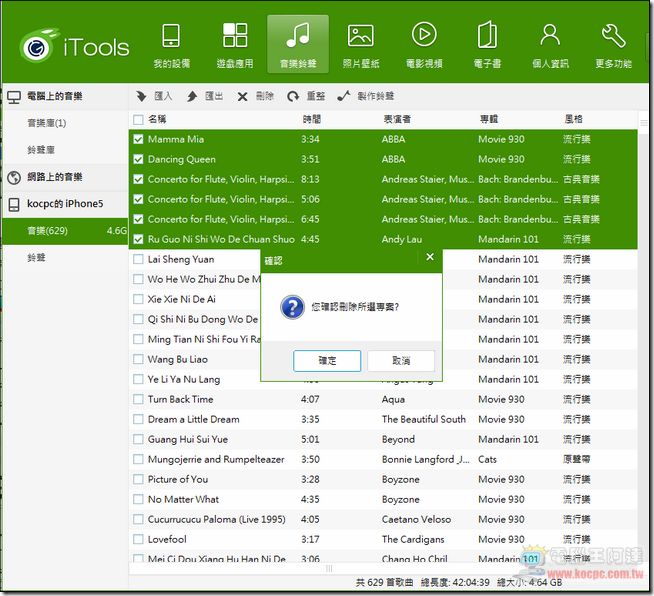654x596 pixels.
Task: Open the Music on Computer section
Action: 55,96
